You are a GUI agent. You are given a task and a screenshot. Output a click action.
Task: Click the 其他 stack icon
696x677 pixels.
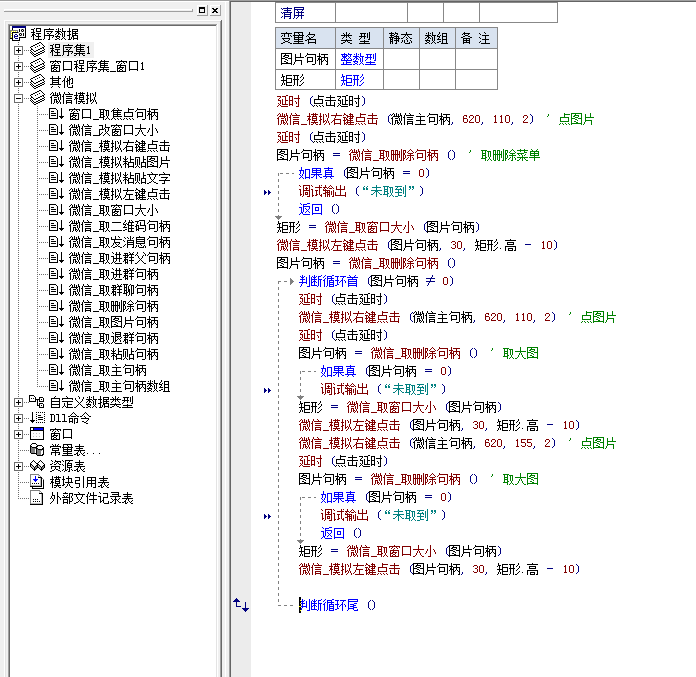coord(37,82)
